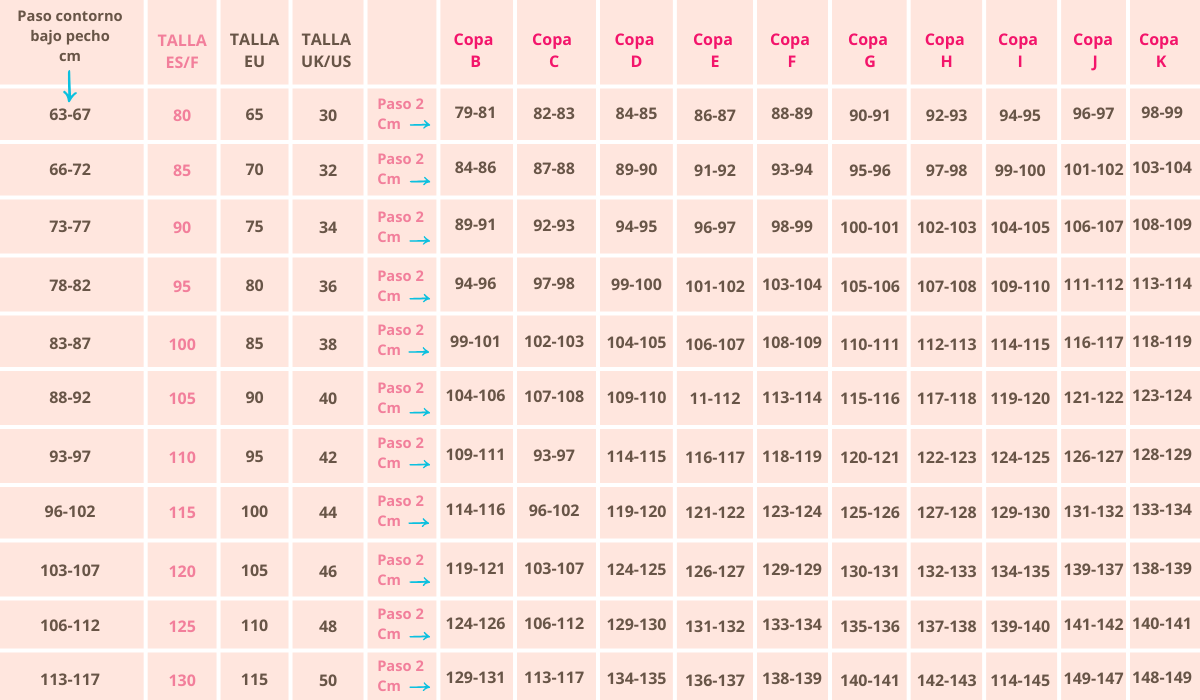Click the Paso contorno bajo pecho header
Image resolution: width=1200 pixels, height=700 pixels.
69,36
